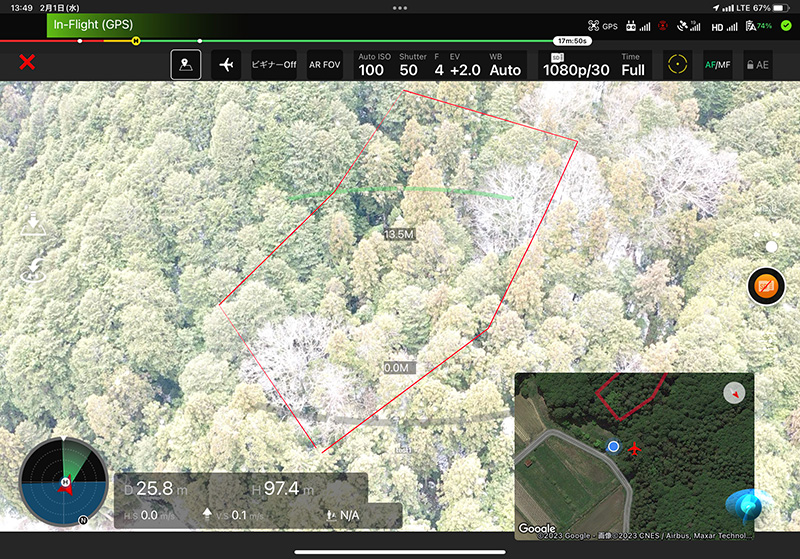Open the Auto ISO 100 setting

(371, 65)
